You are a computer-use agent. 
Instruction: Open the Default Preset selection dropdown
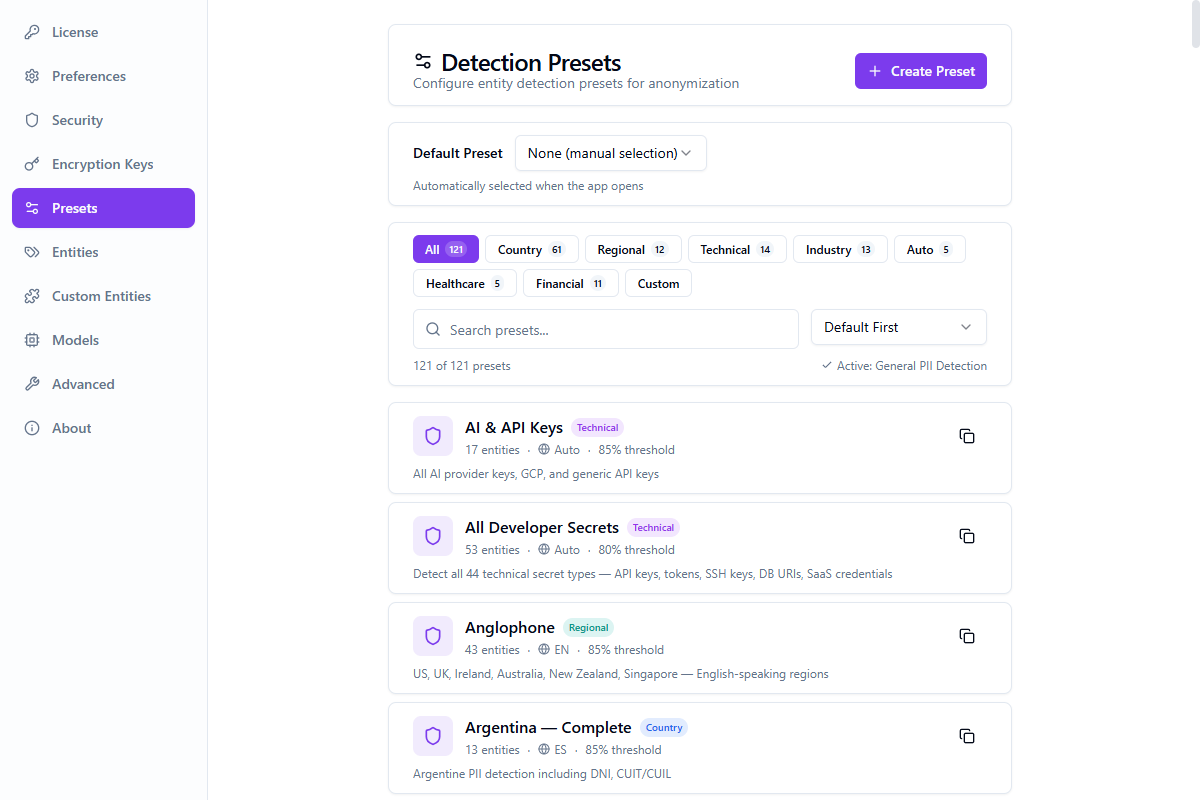click(x=610, y=153)
